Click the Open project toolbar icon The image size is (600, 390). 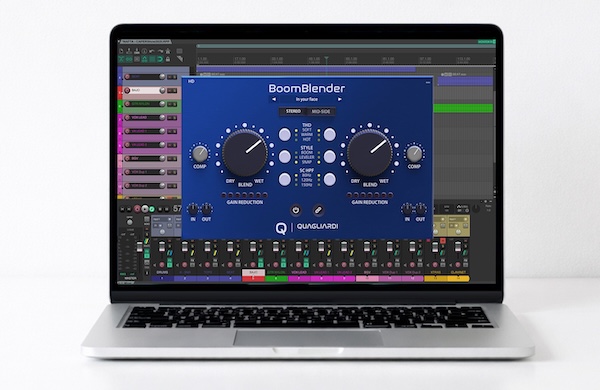click(129, 51)
